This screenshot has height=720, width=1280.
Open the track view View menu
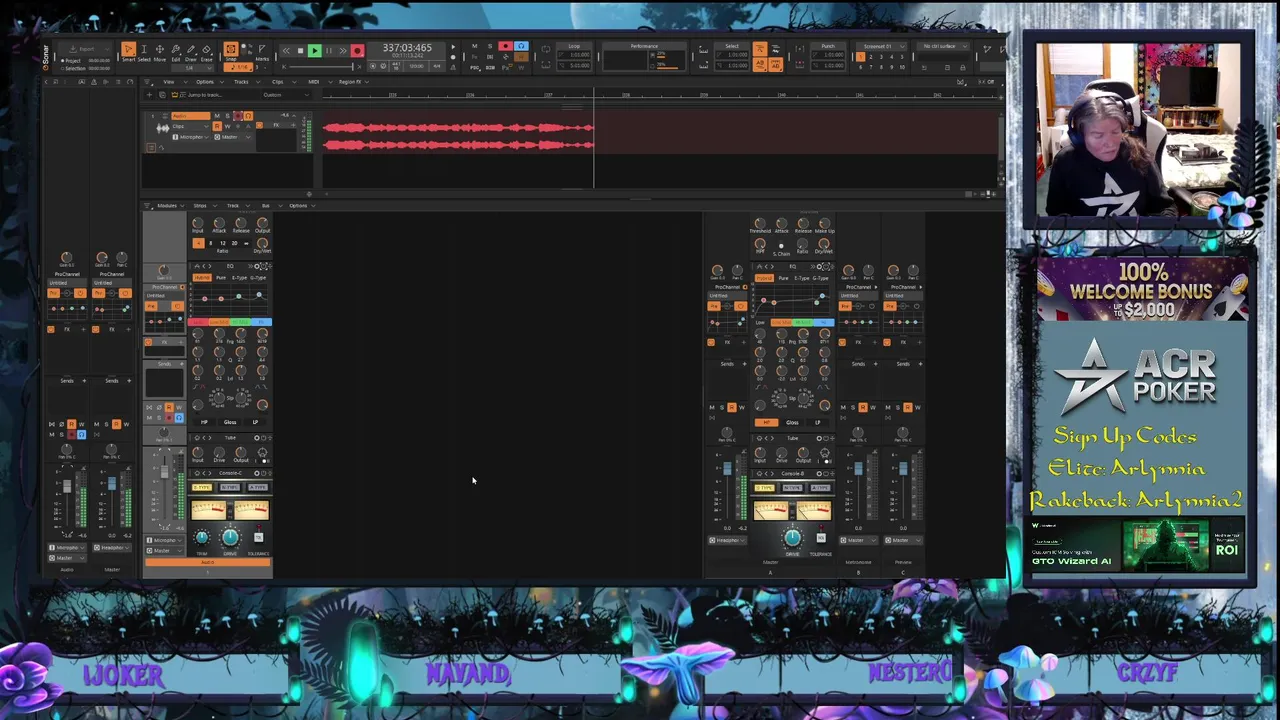point(173,82)
